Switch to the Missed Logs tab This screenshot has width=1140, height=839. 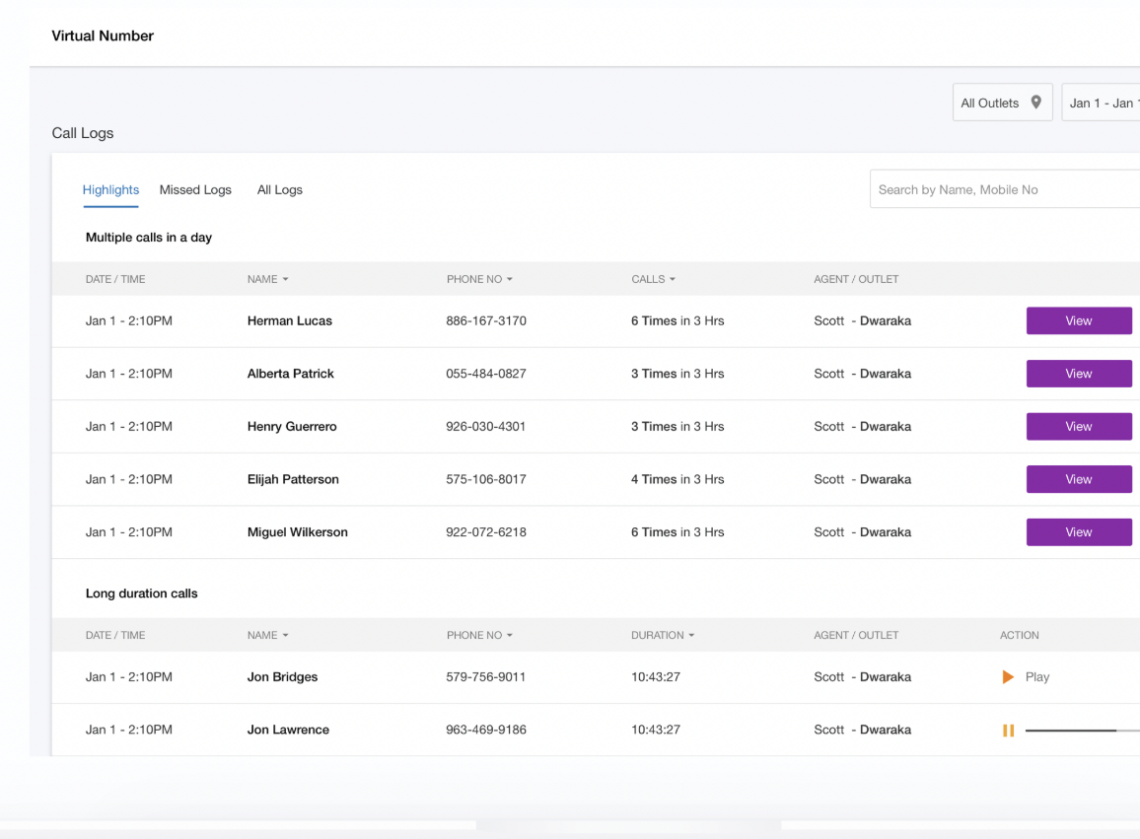tap(195, 190)
